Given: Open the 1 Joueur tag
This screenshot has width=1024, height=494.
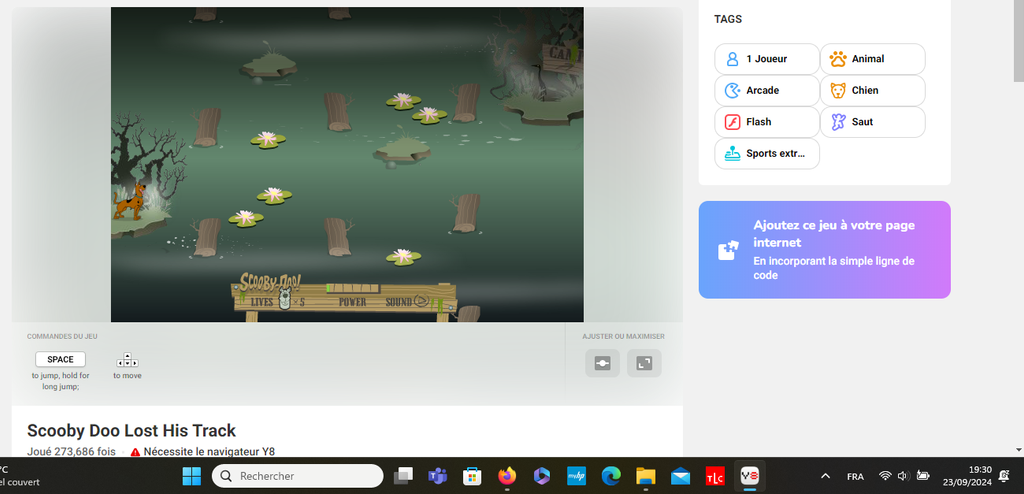Looking at the screenshot, I should (x=766, y=59).
